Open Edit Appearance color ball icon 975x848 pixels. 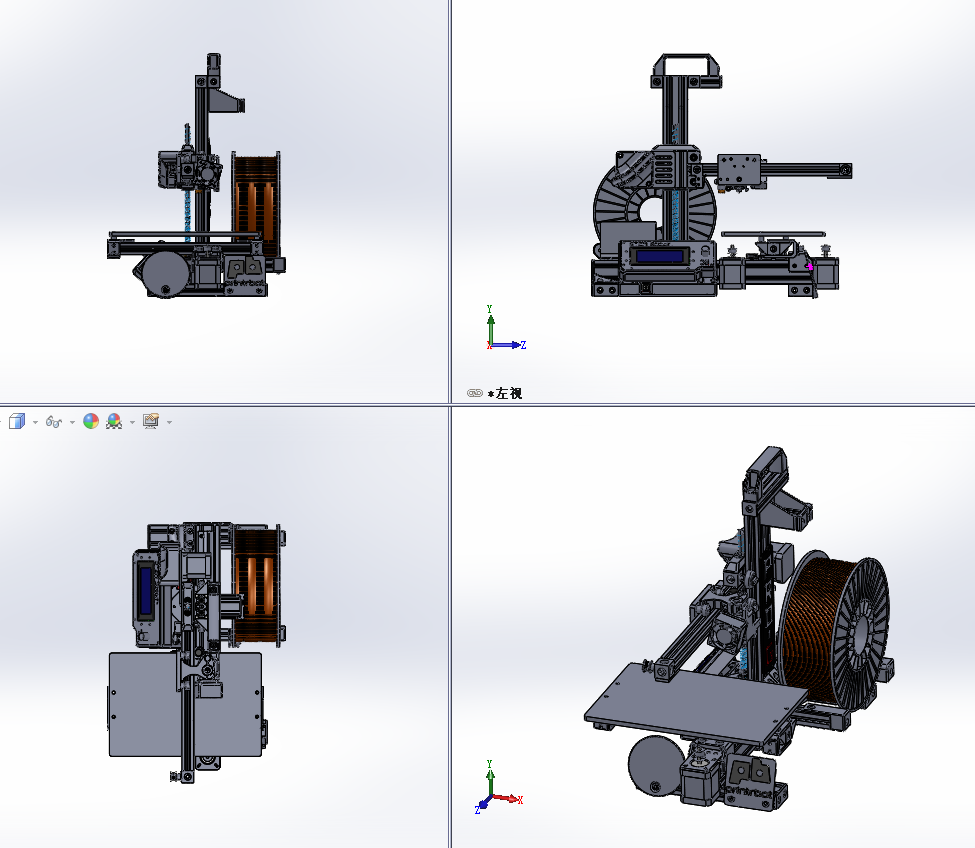[91, 422]
